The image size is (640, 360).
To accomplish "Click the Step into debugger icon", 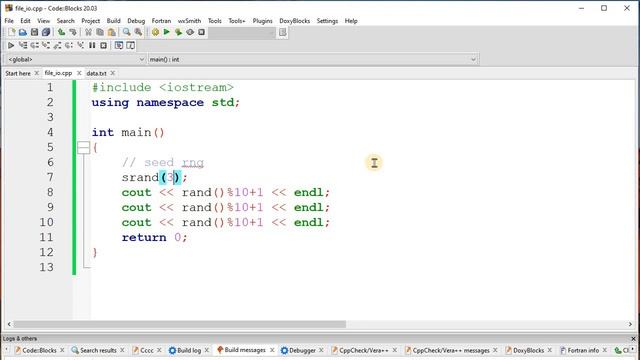I will 46,45.
